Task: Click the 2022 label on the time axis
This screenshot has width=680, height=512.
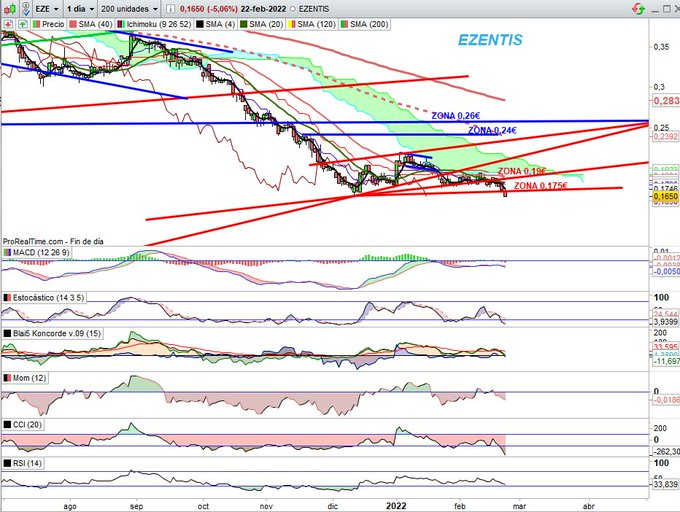Action: coord(396,506)
